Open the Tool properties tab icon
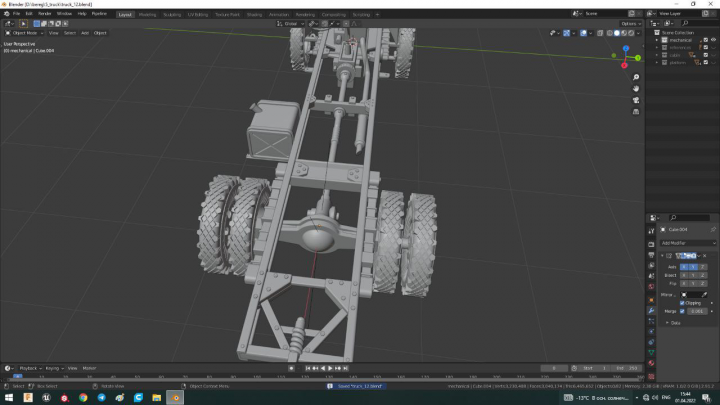720x405 pixels. (651, 231)
